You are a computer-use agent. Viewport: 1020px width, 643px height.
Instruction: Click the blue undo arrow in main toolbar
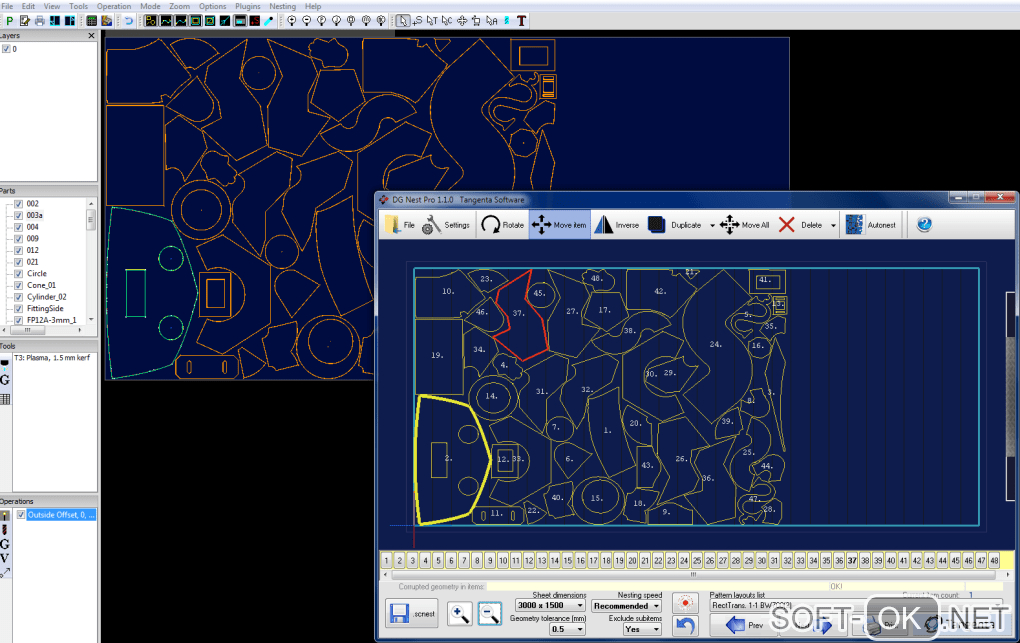(x=128, y=21)
